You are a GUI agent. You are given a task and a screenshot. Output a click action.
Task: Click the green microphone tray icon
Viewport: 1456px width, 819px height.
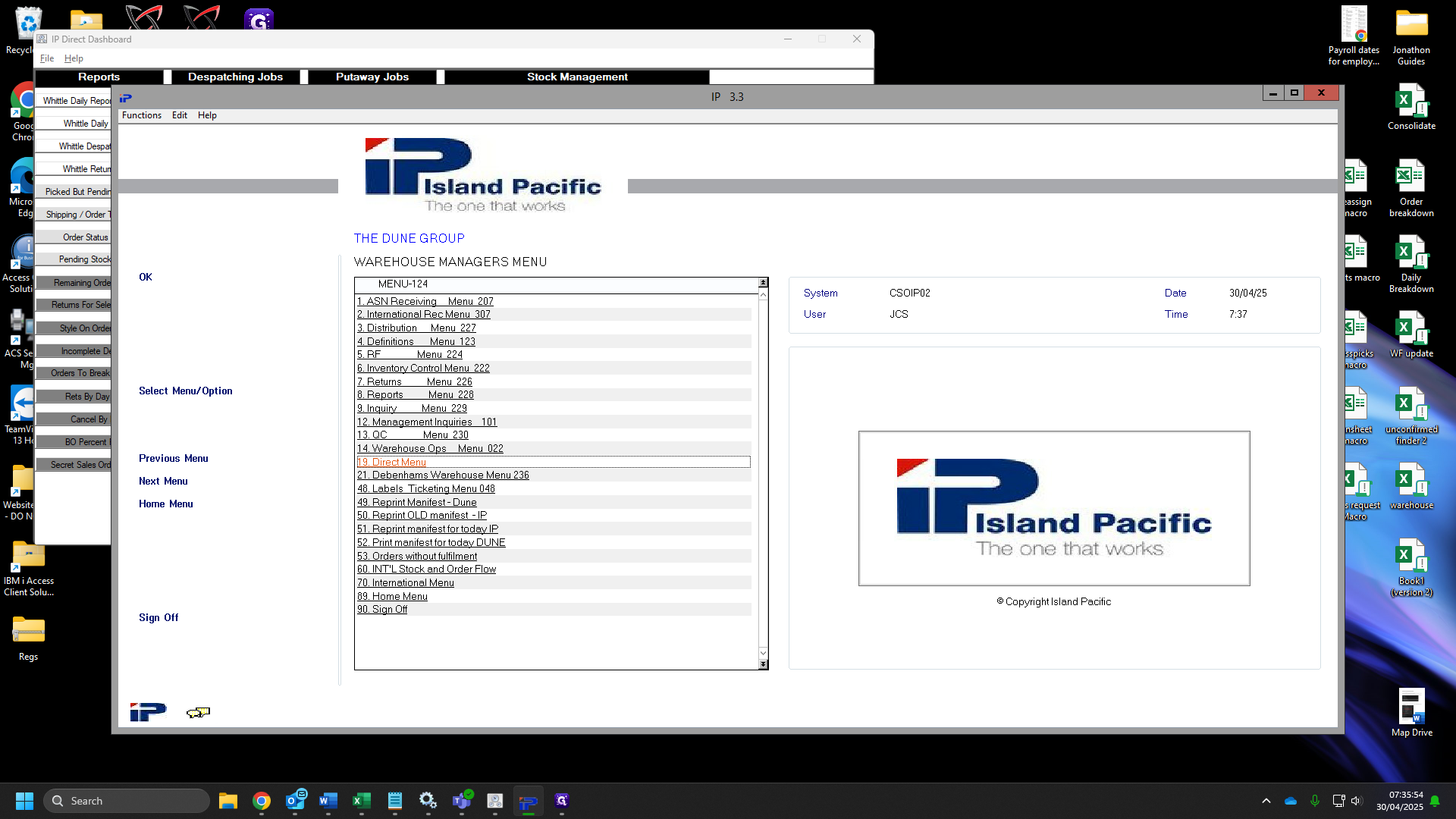tap(1315, 801)
